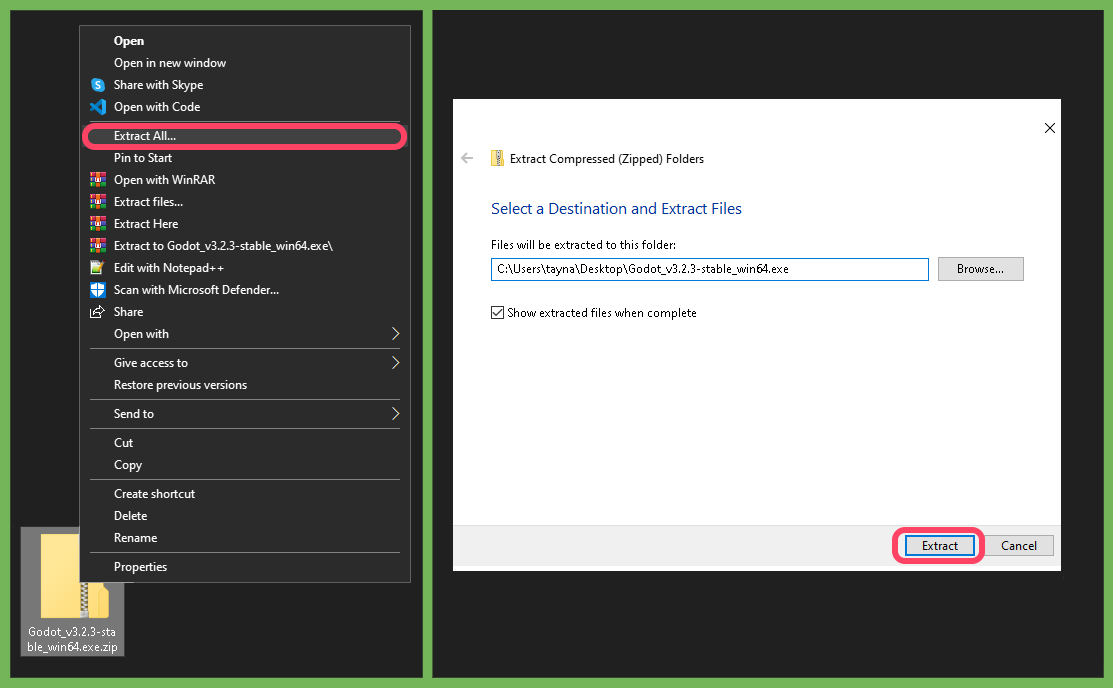Open Properties from the context menu
The width and height of the screenshot is (1113, 688).
click(245, 568)
